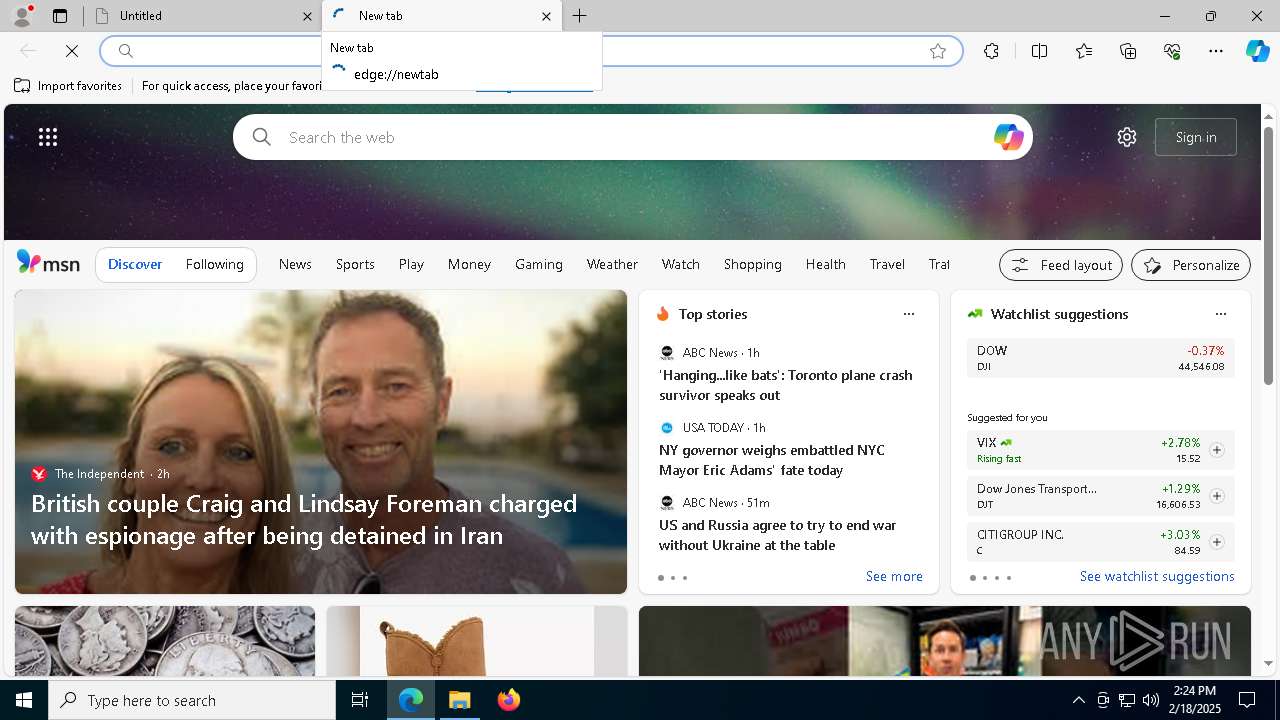Open the Edge profile icon
Screen dimensions: 1280x720
pos(21,16)
